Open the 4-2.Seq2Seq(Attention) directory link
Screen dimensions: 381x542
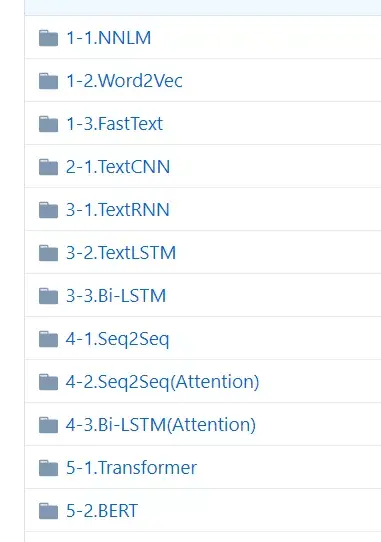162,382
